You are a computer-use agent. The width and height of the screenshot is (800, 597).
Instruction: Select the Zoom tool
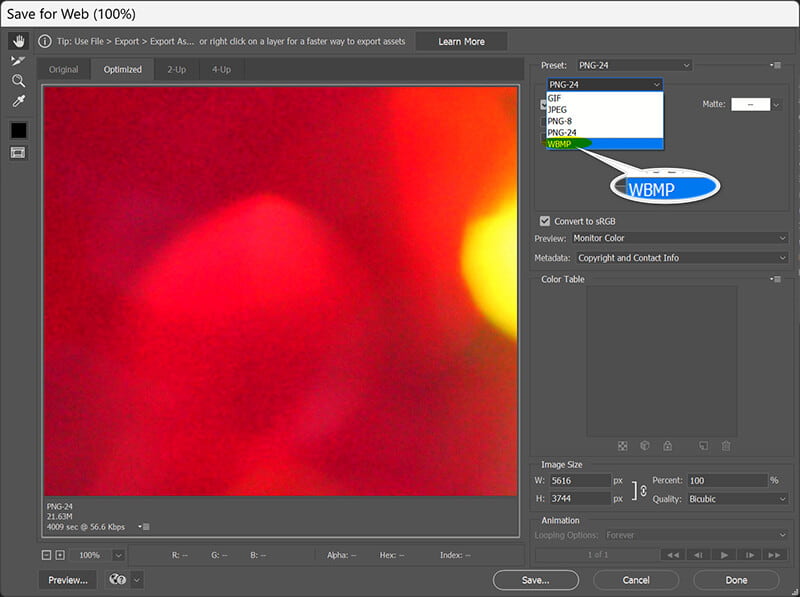point(17,79)
